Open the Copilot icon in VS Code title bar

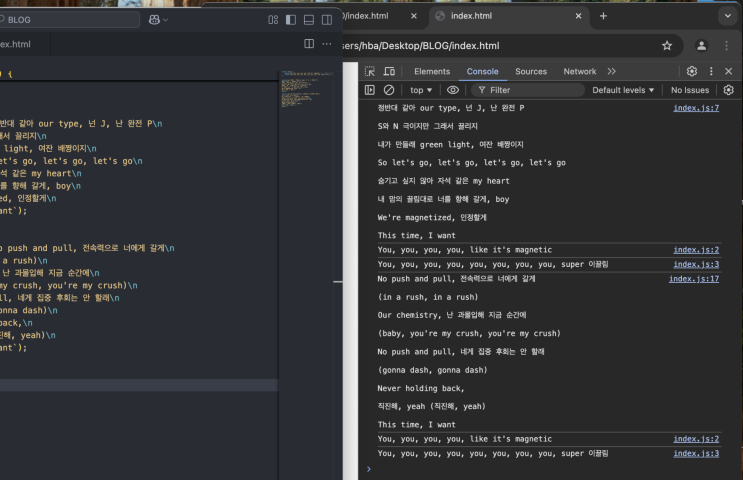coord(157,20)
